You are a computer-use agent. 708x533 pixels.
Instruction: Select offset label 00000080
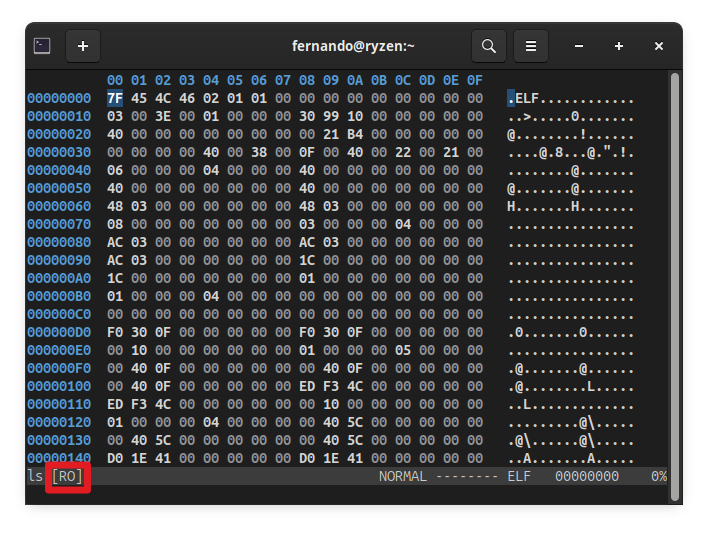click(x=59, y=243)
